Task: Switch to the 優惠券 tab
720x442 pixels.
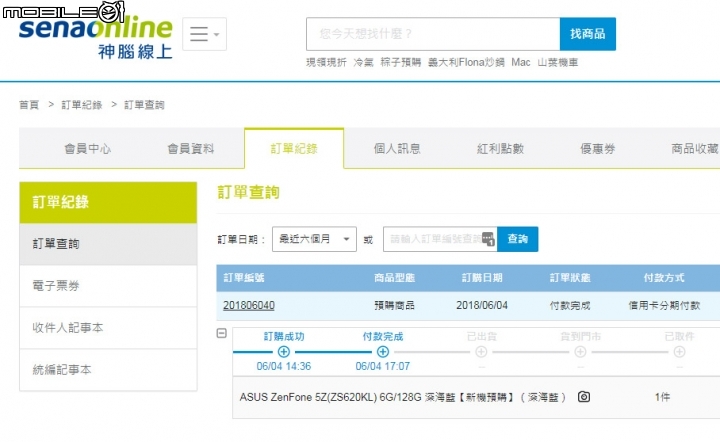Action: (x=597, y=149)
